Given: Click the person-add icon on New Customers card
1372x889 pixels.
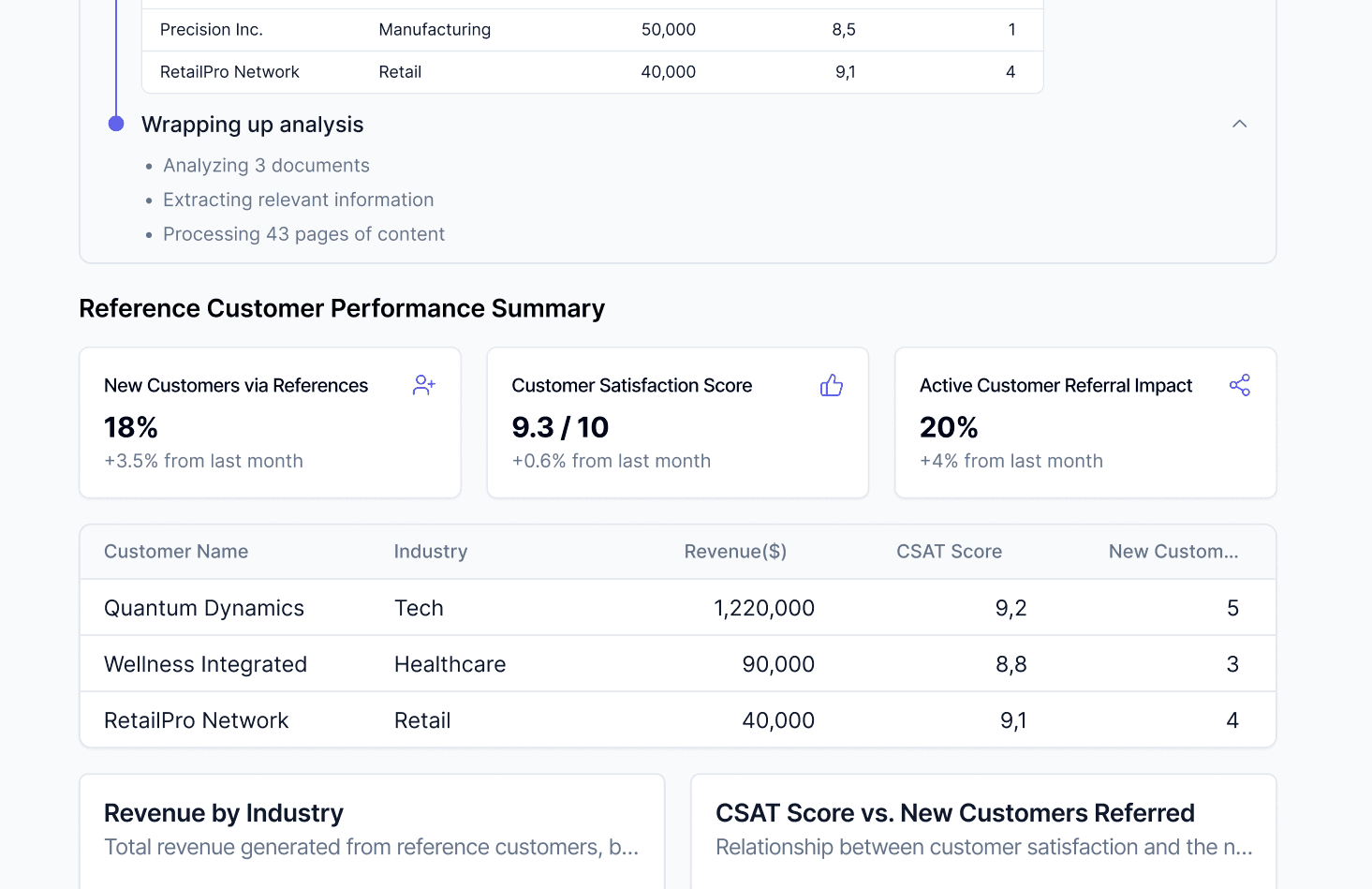Looking at the screenshot, I should 423,384.
